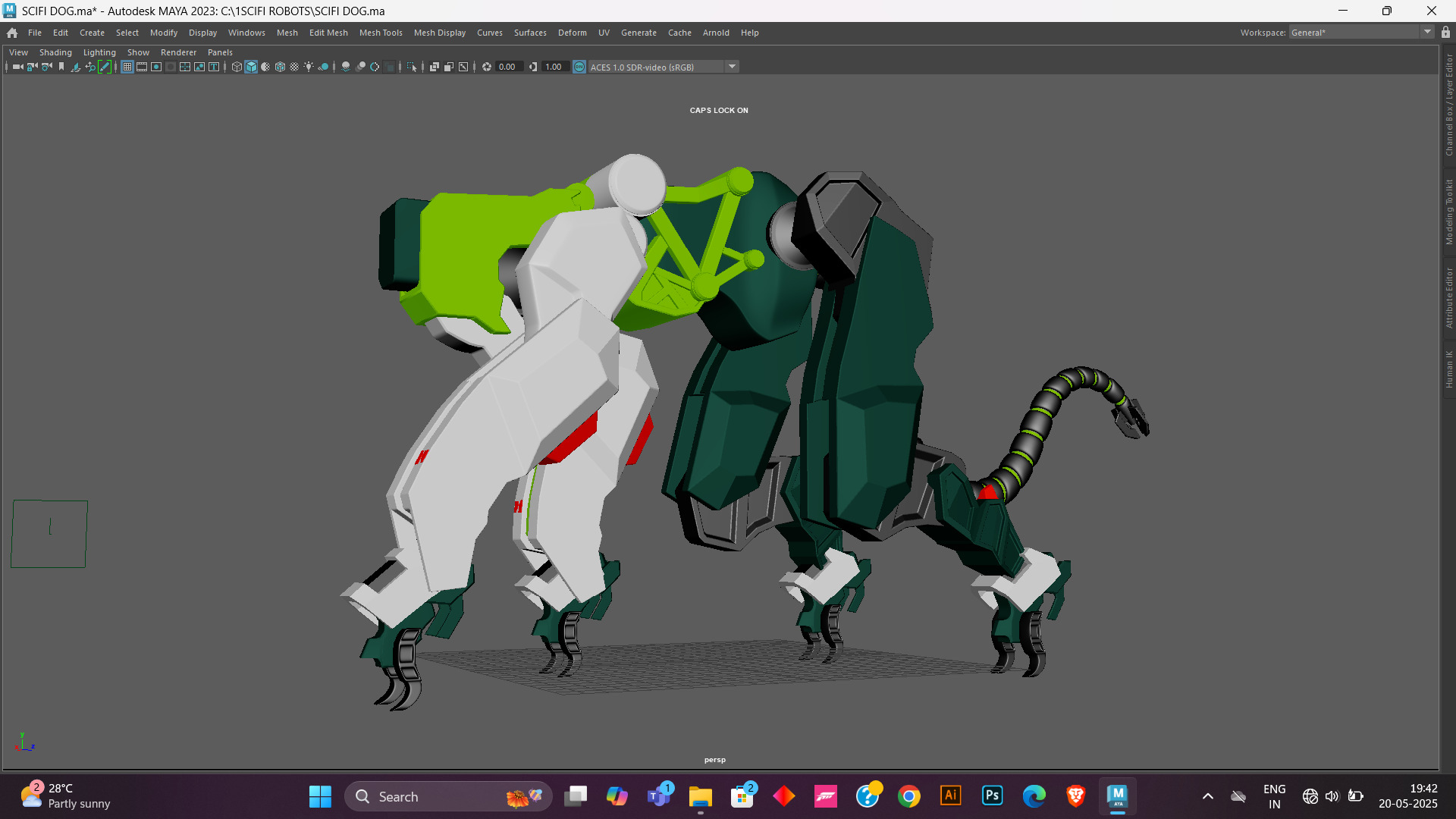Open the Human IK side tab
Image resolution: width=1456 pixels, height=819 pixels.
coord(1448,369)
